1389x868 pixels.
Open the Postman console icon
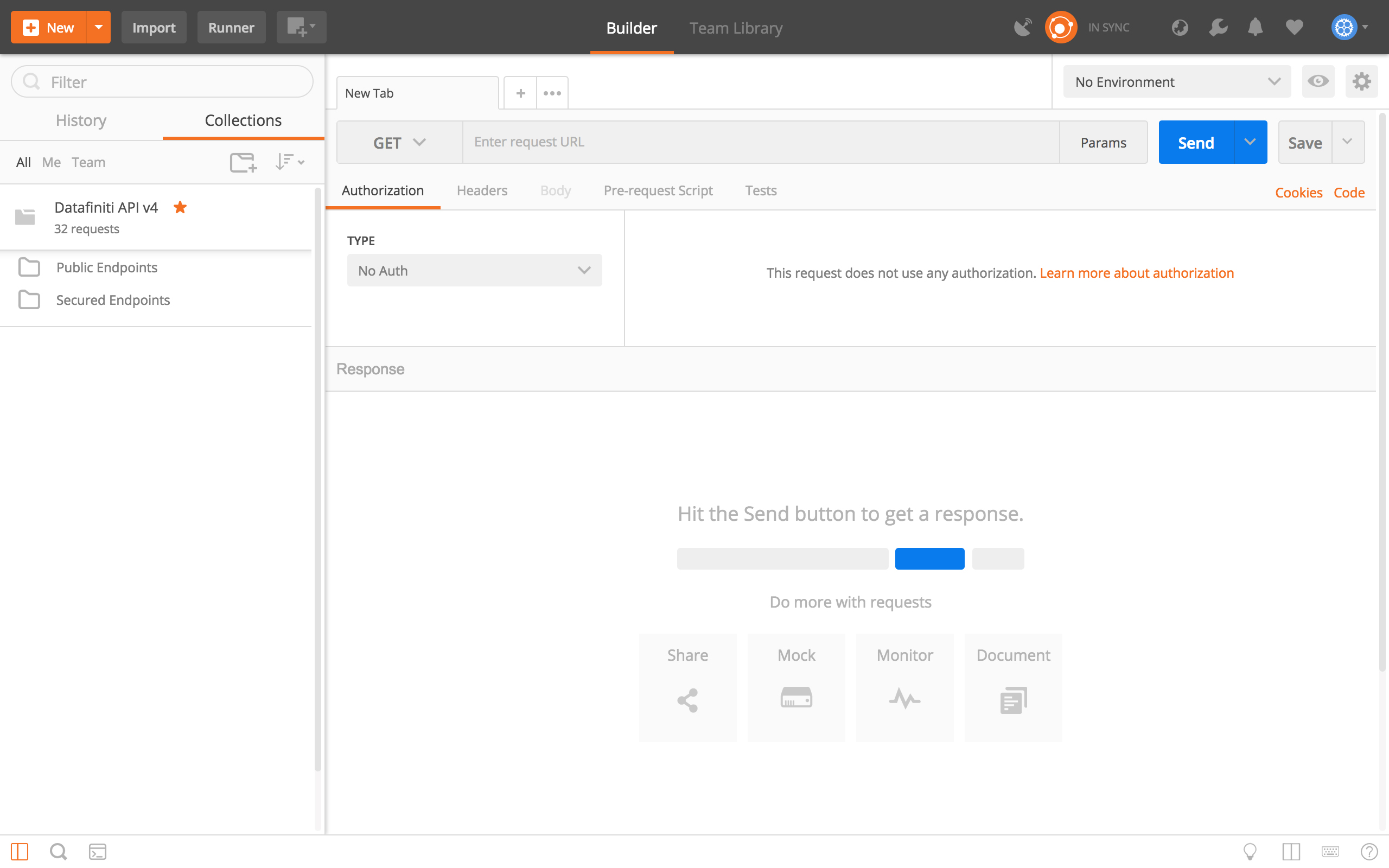pos(98,851)
